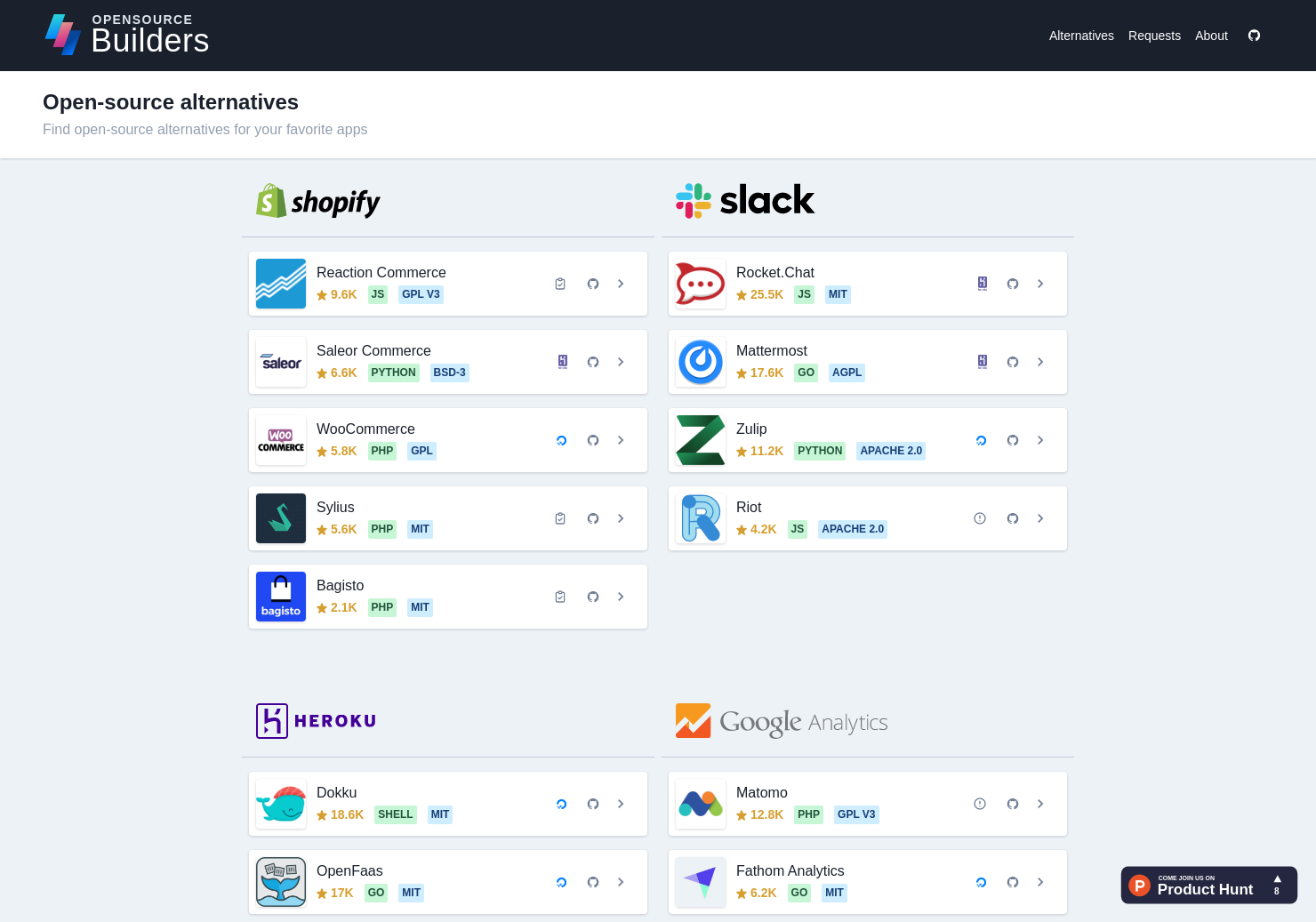Expand the Mattermost row chevron
1316x922 pixels.
(1040, 362)
